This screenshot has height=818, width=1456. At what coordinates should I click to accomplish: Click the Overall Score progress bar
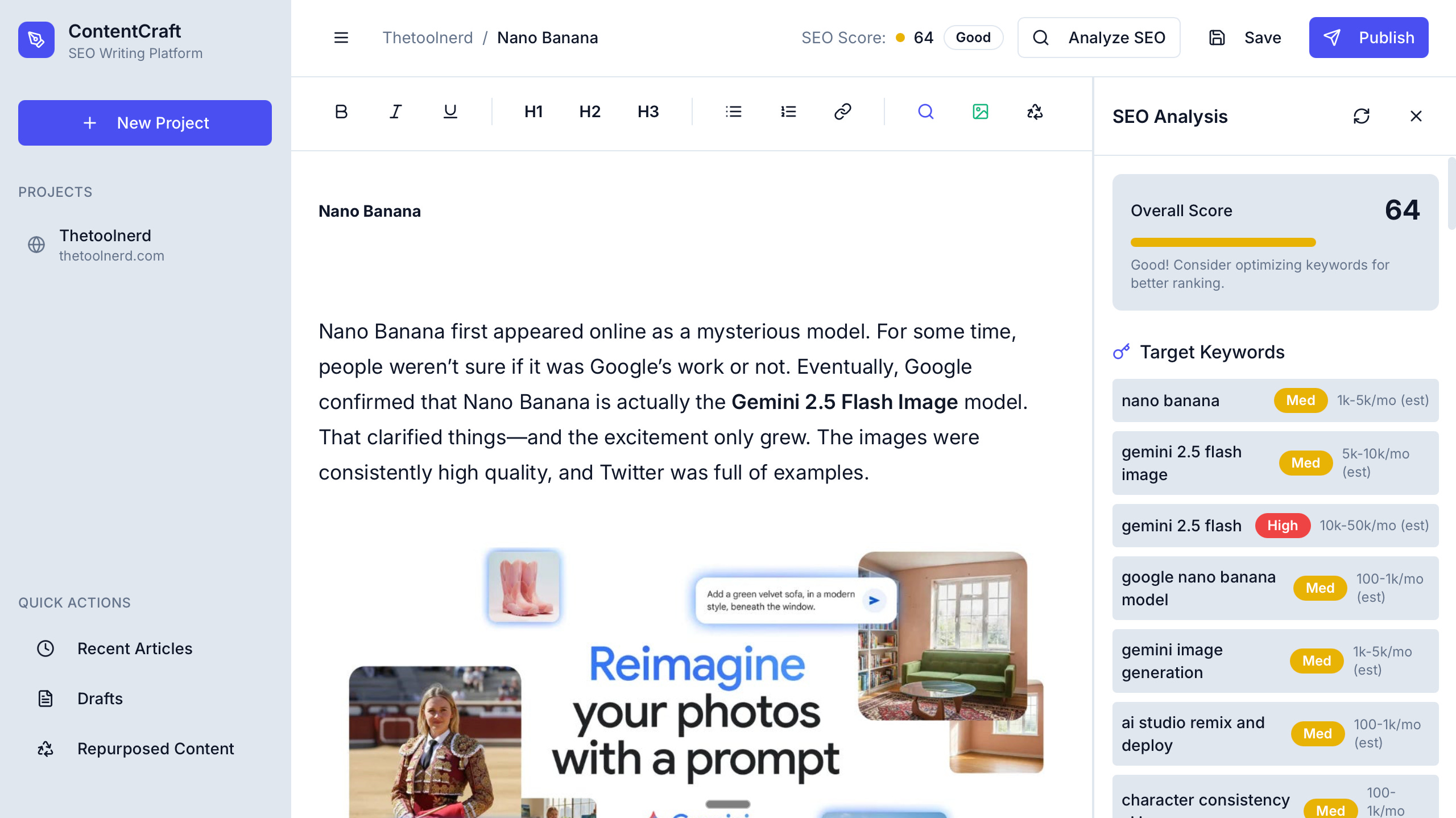pos(1223,242)
